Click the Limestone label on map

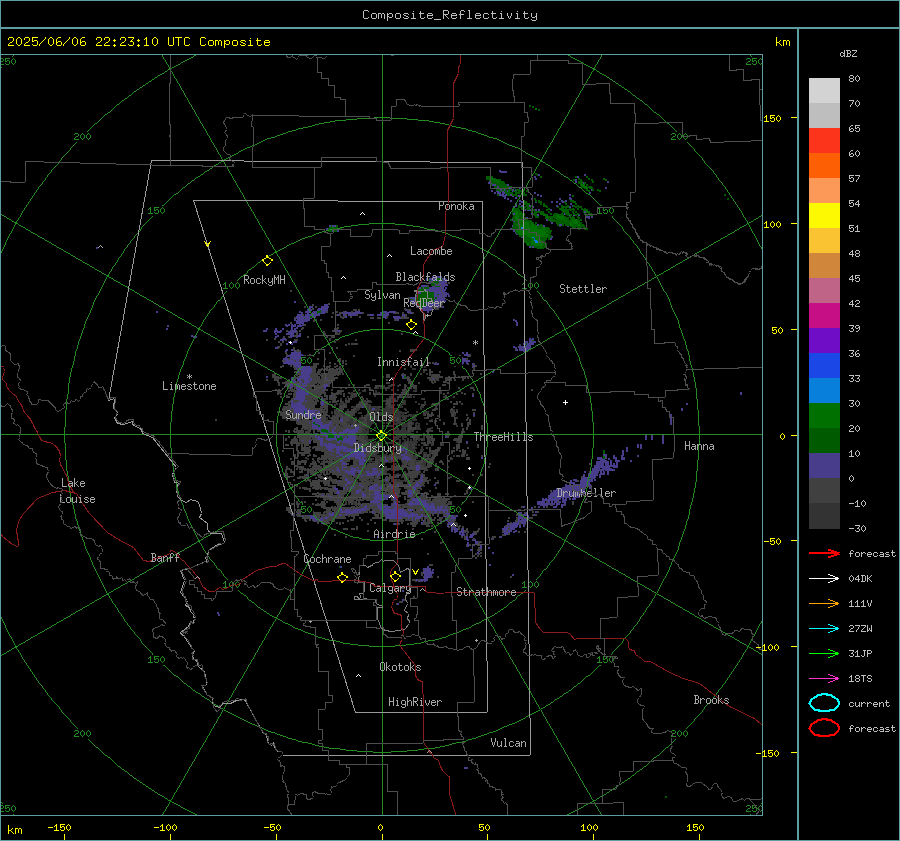click(x=189, y=386)
